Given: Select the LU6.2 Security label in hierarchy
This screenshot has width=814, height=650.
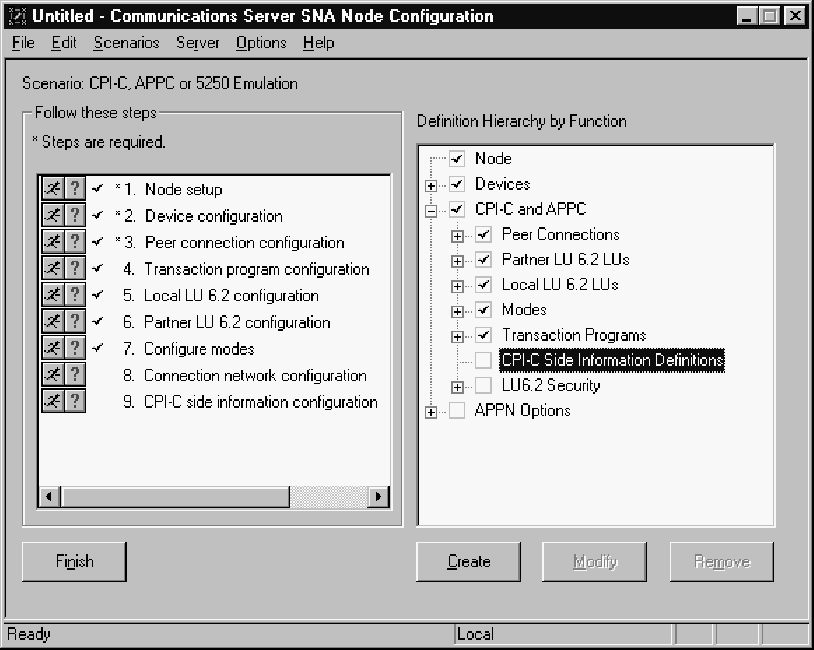Looking at the screenshot, I should [x=551, y=385].
